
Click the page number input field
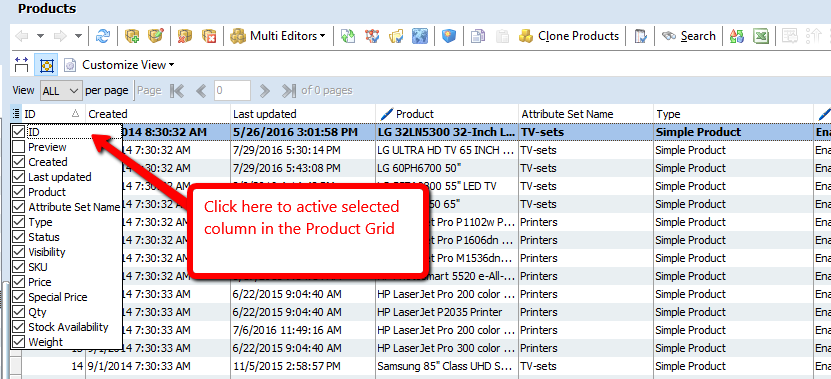click(232, 91)
